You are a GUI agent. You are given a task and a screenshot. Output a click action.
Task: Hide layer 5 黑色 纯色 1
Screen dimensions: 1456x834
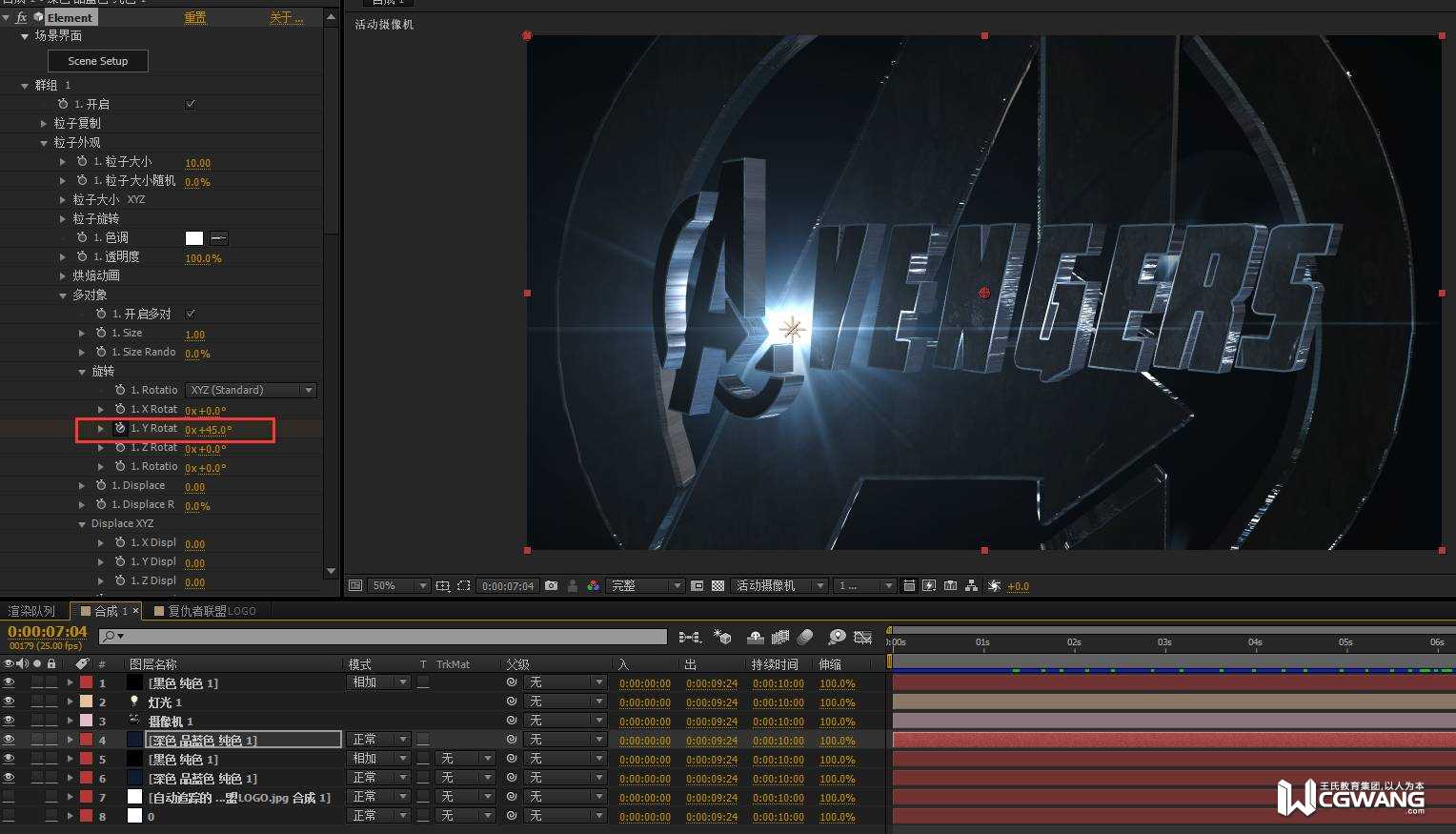(x=9, y=759)
